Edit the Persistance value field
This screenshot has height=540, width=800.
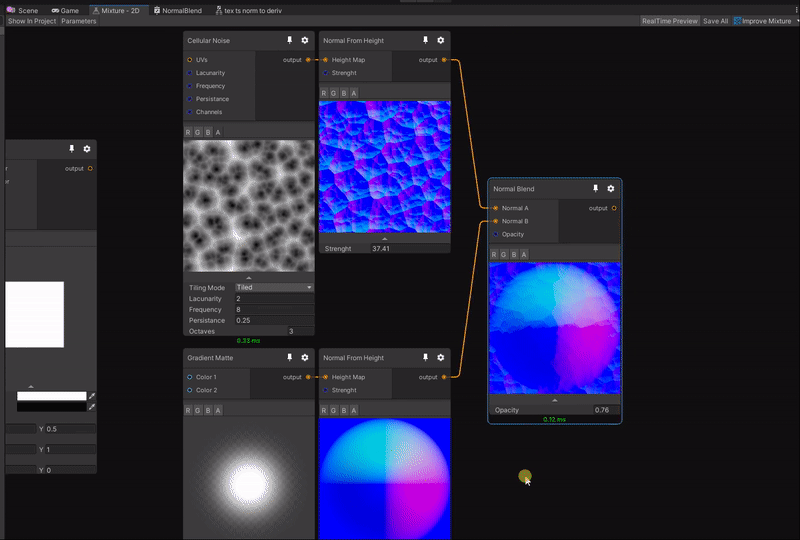(x=274, y=320)
